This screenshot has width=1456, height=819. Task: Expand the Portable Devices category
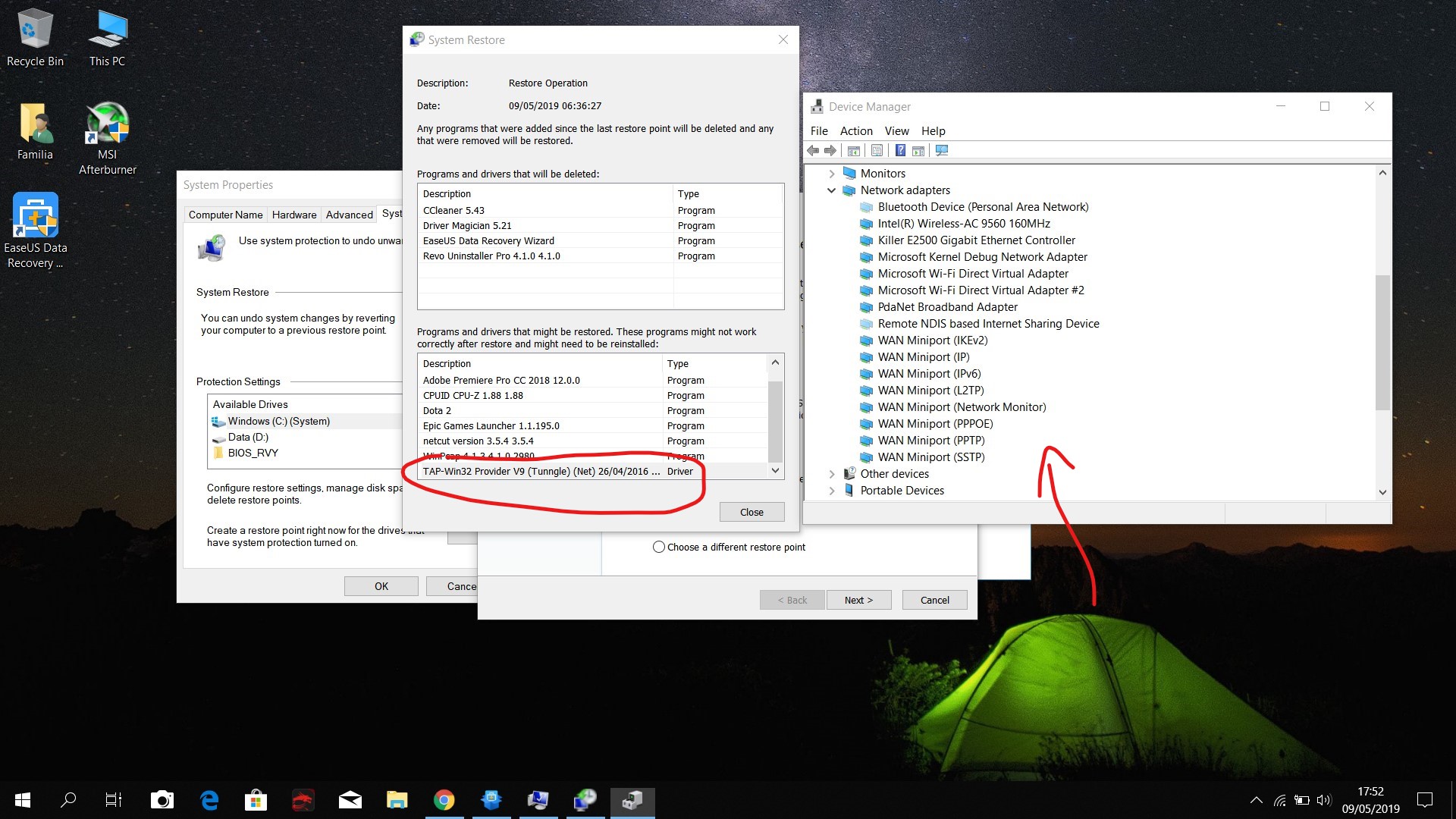pyautogui.click(x=831, y=491)
